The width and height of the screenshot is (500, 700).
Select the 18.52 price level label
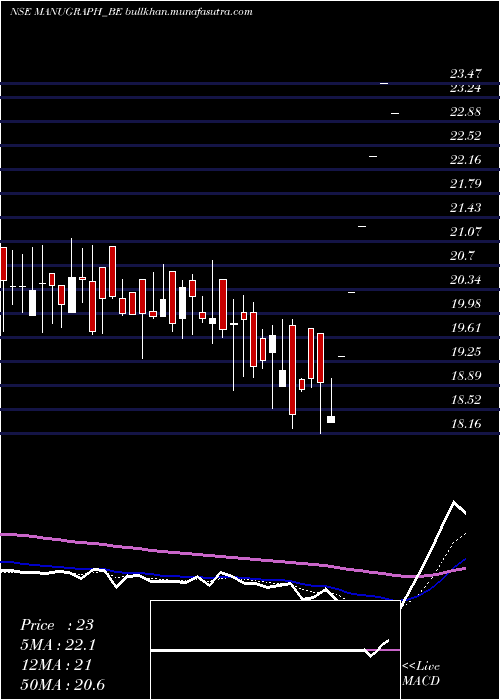465,400
